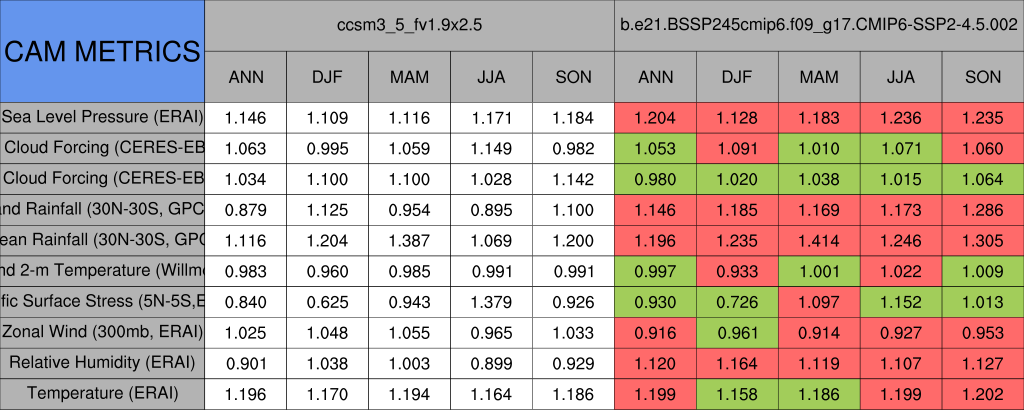Select the green cell with value 0.726
The width and height of the screenshot is (1024, 410).
click(737, 301)
